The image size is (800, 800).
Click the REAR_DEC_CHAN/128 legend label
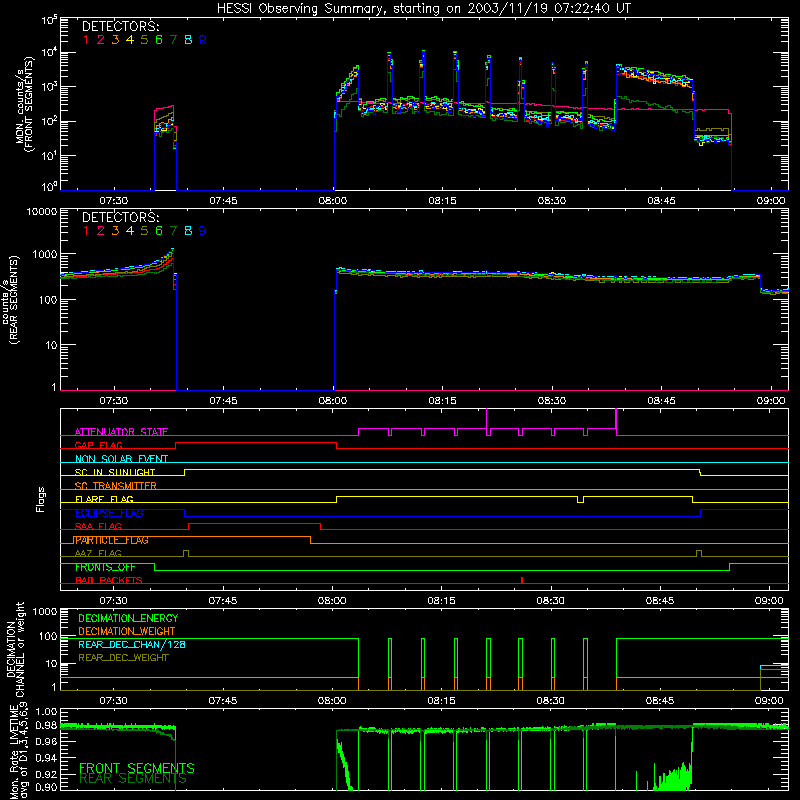[x=132, y=645]
